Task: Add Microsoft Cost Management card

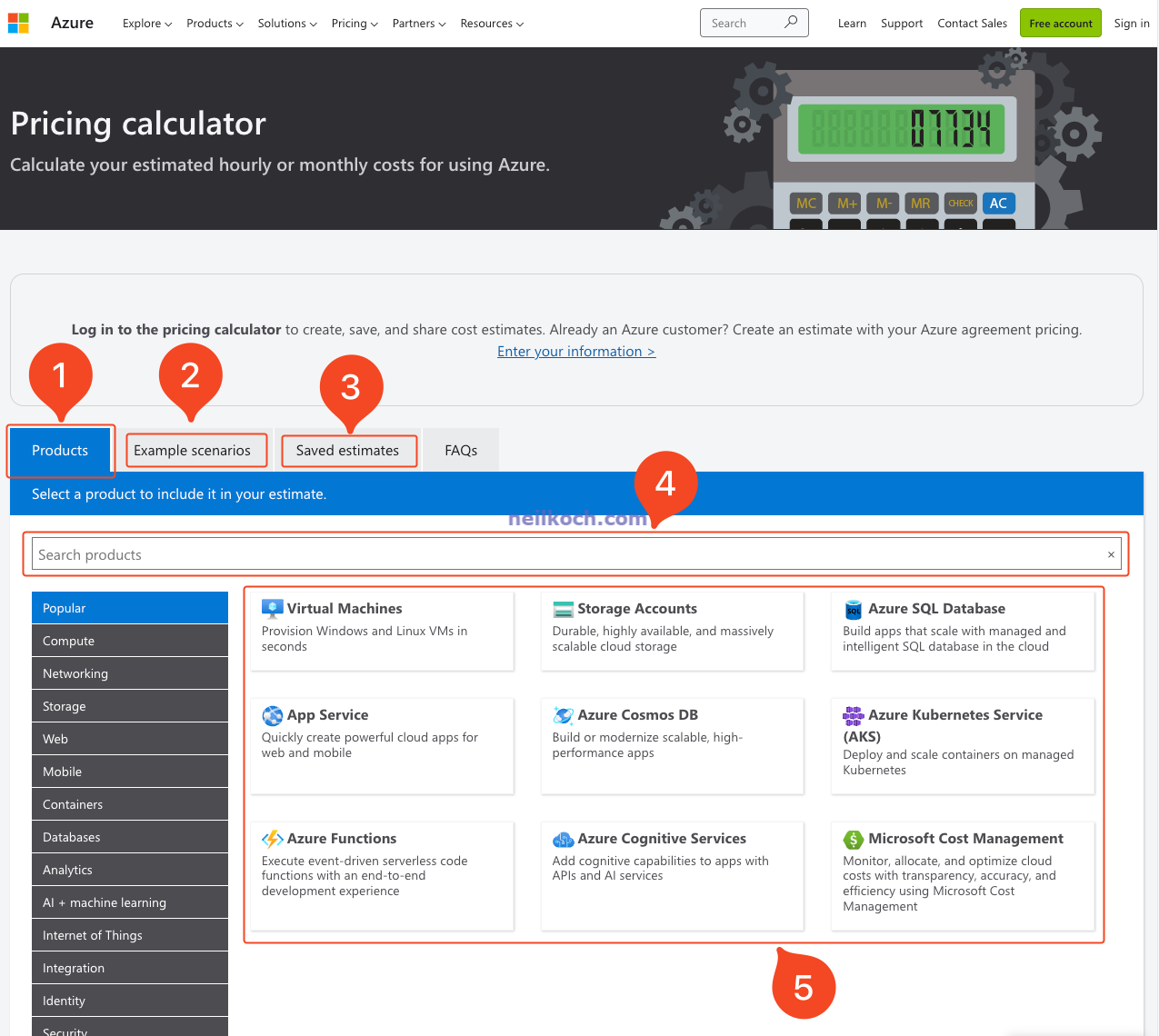Action: [963, 876]
